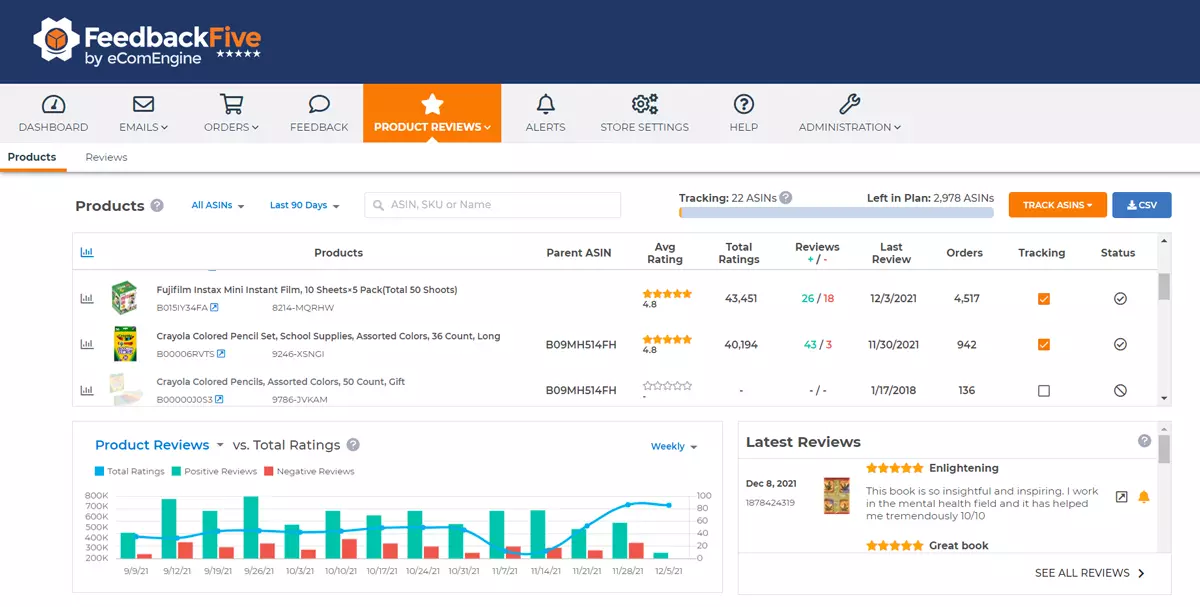This screenshot has height=607, width=1200.
Task: Change the Weekly chart interval dropdown
Action: click(x=673, y=447)
